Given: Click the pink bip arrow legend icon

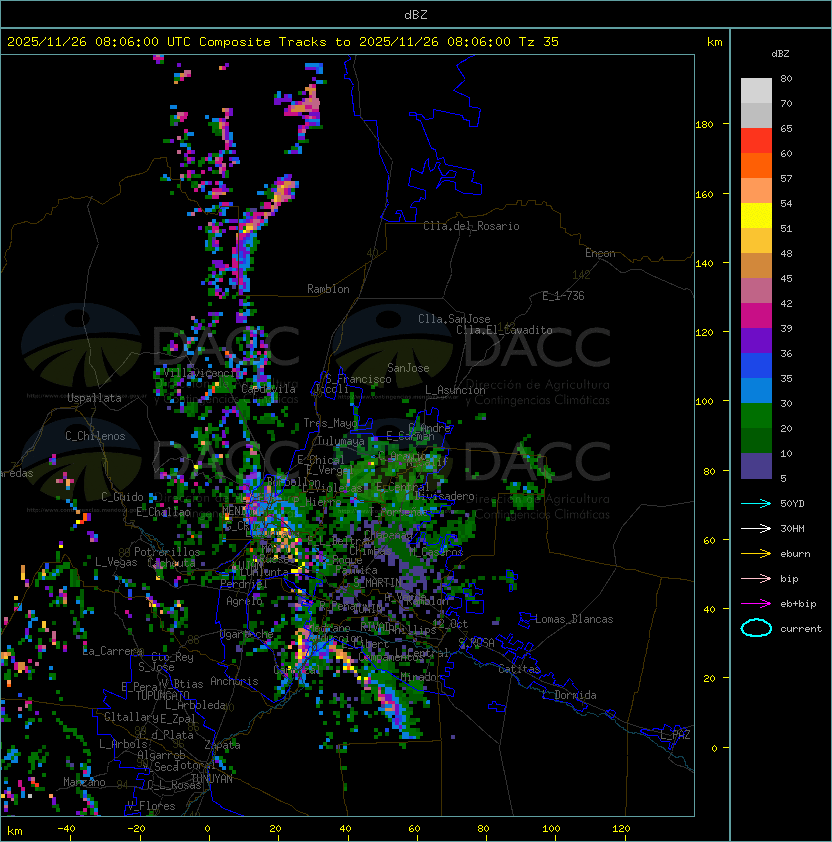Looking at the screenshot, I should click(x=756, y=579).
